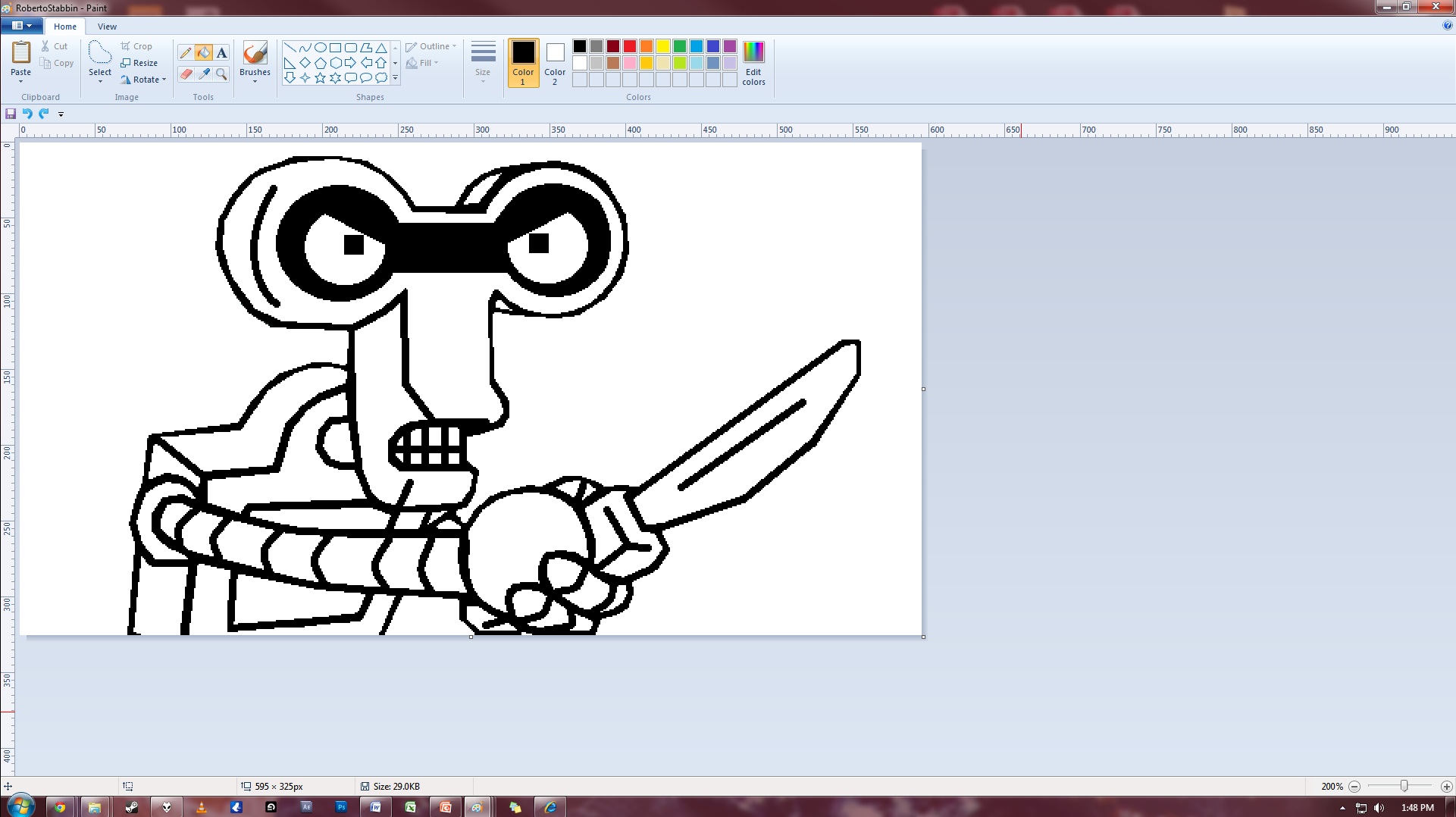Open the shape Fill dropdown
The width and height of the screenshot is (1456, 817).
[423, 63]
